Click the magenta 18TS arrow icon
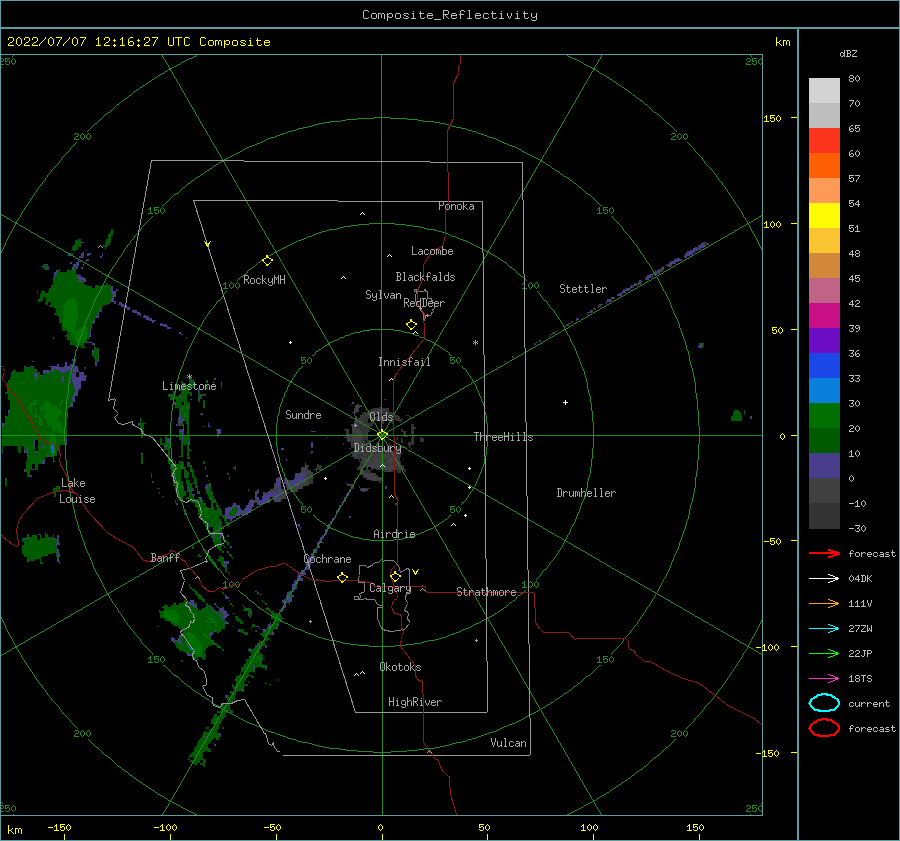Viewport: 900px width, 841px height. coord(824,679)
